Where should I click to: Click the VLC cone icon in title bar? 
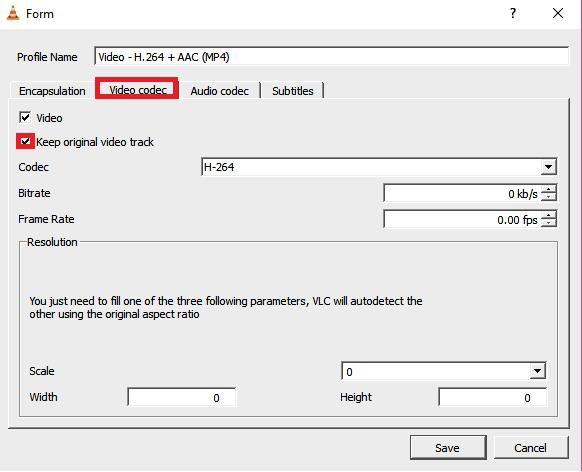(x=13, y=13)
